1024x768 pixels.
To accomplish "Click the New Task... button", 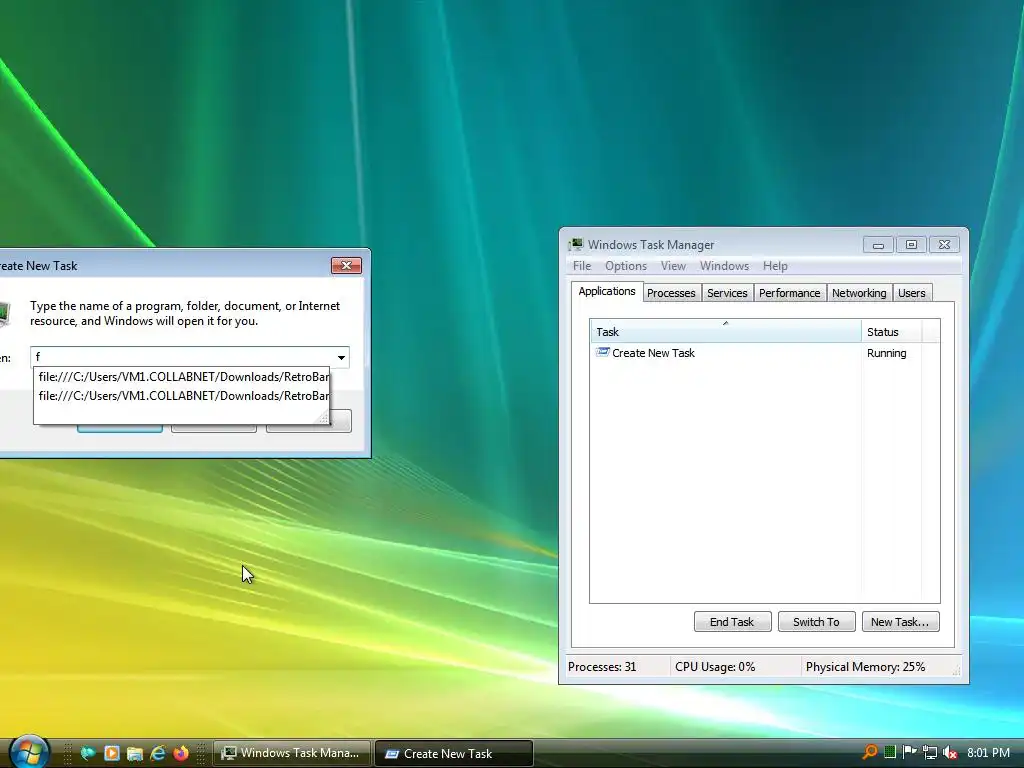I will pyautogui.click(x=900, y=622).
